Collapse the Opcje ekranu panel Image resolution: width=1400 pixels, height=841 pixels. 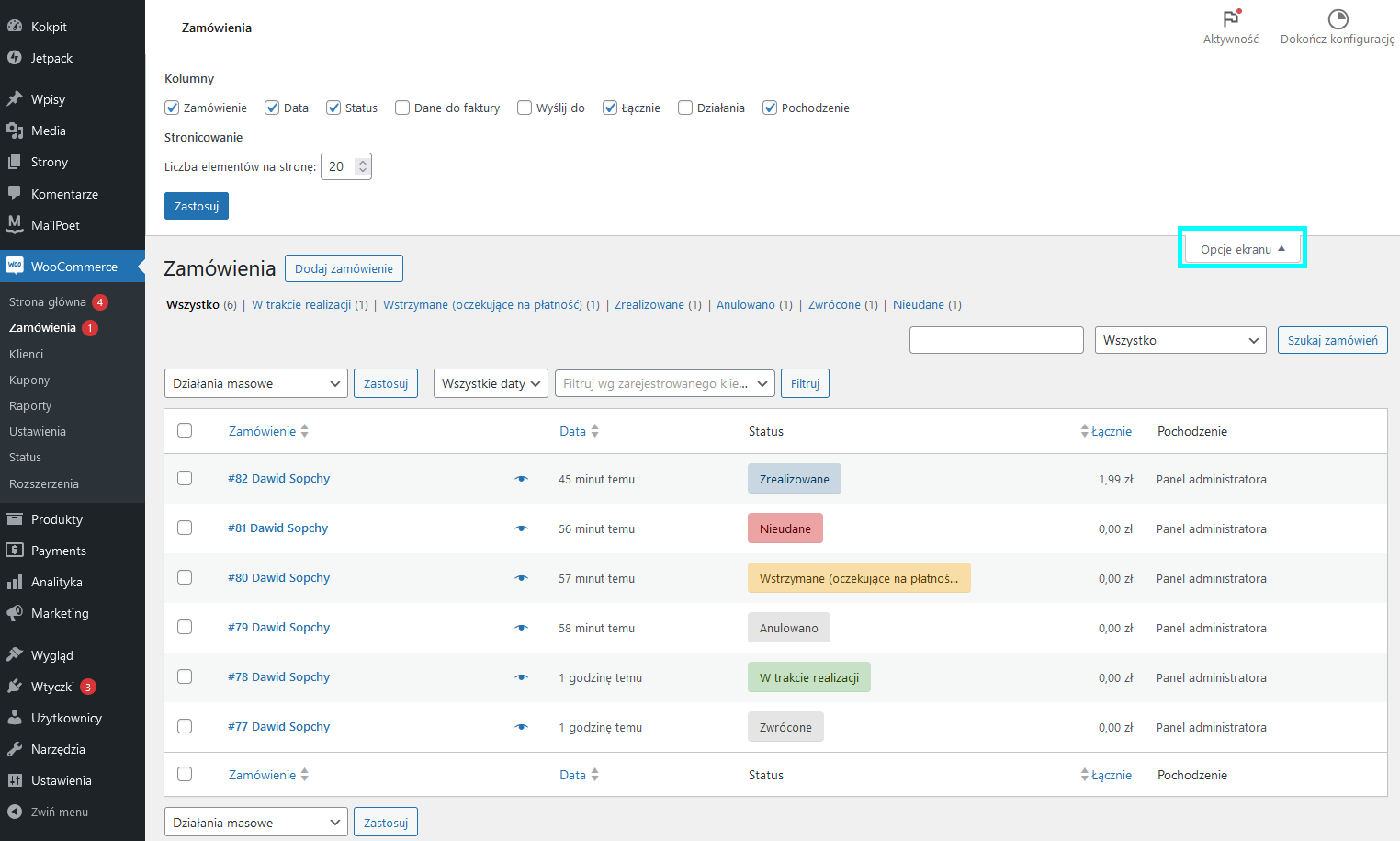point(1242,249)
